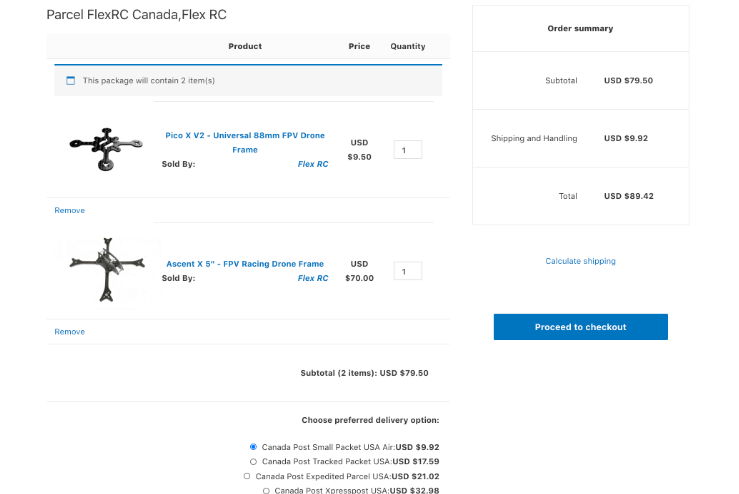Click the USD $70.00 price of Ascent X
Screen dimensions: 739x494
point(359,271)
